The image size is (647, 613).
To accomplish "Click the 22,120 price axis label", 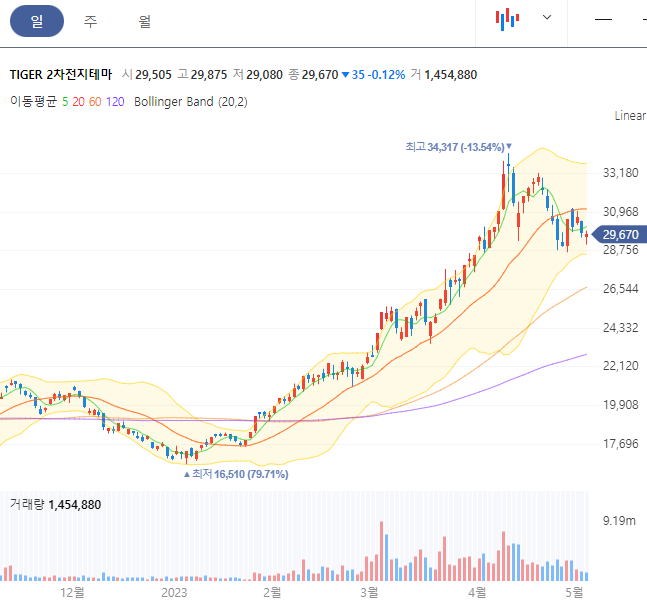I will click(x=621, y=366).
